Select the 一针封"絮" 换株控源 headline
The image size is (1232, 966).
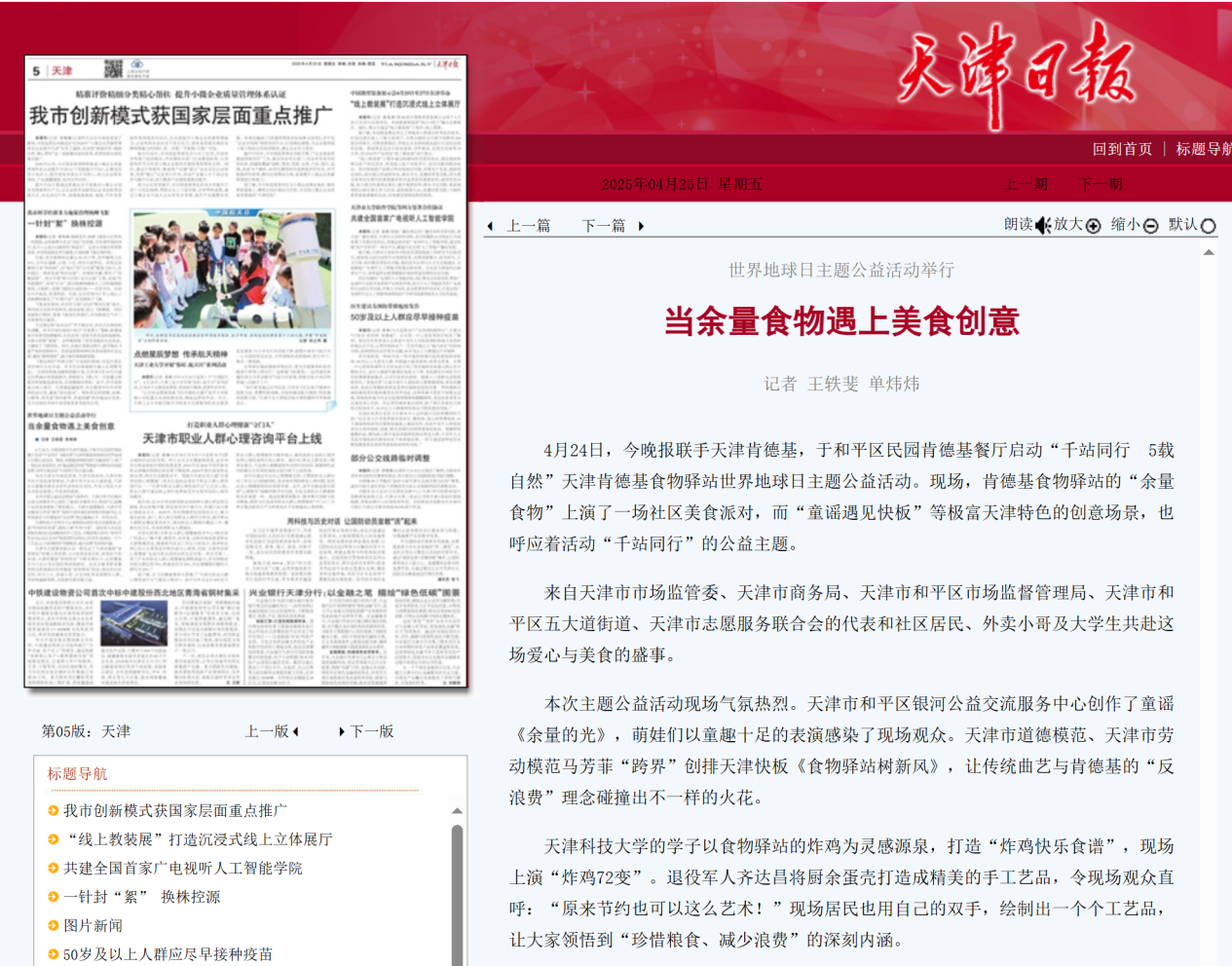pos(142,897)
